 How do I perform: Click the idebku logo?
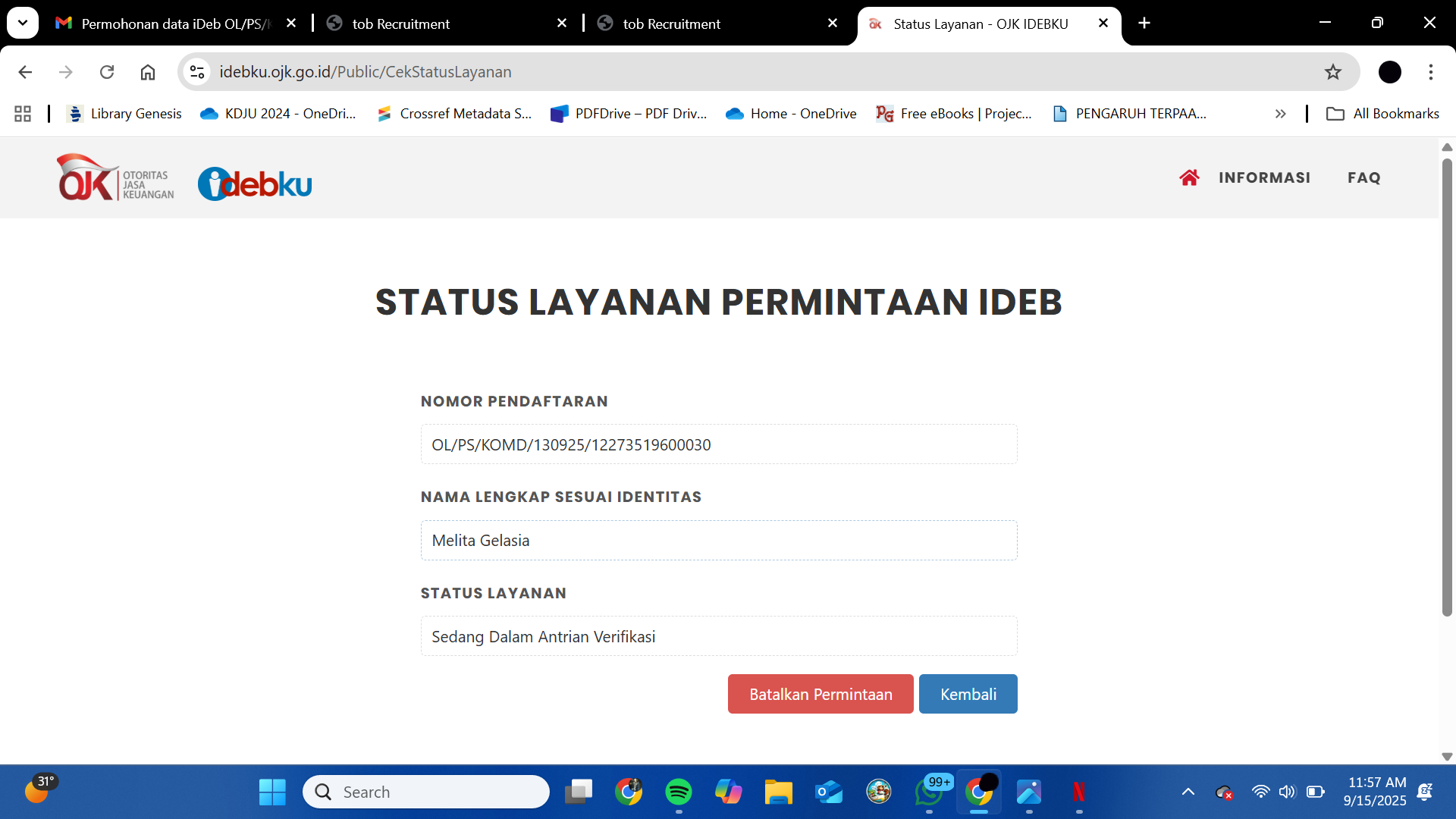coord(255,184)
